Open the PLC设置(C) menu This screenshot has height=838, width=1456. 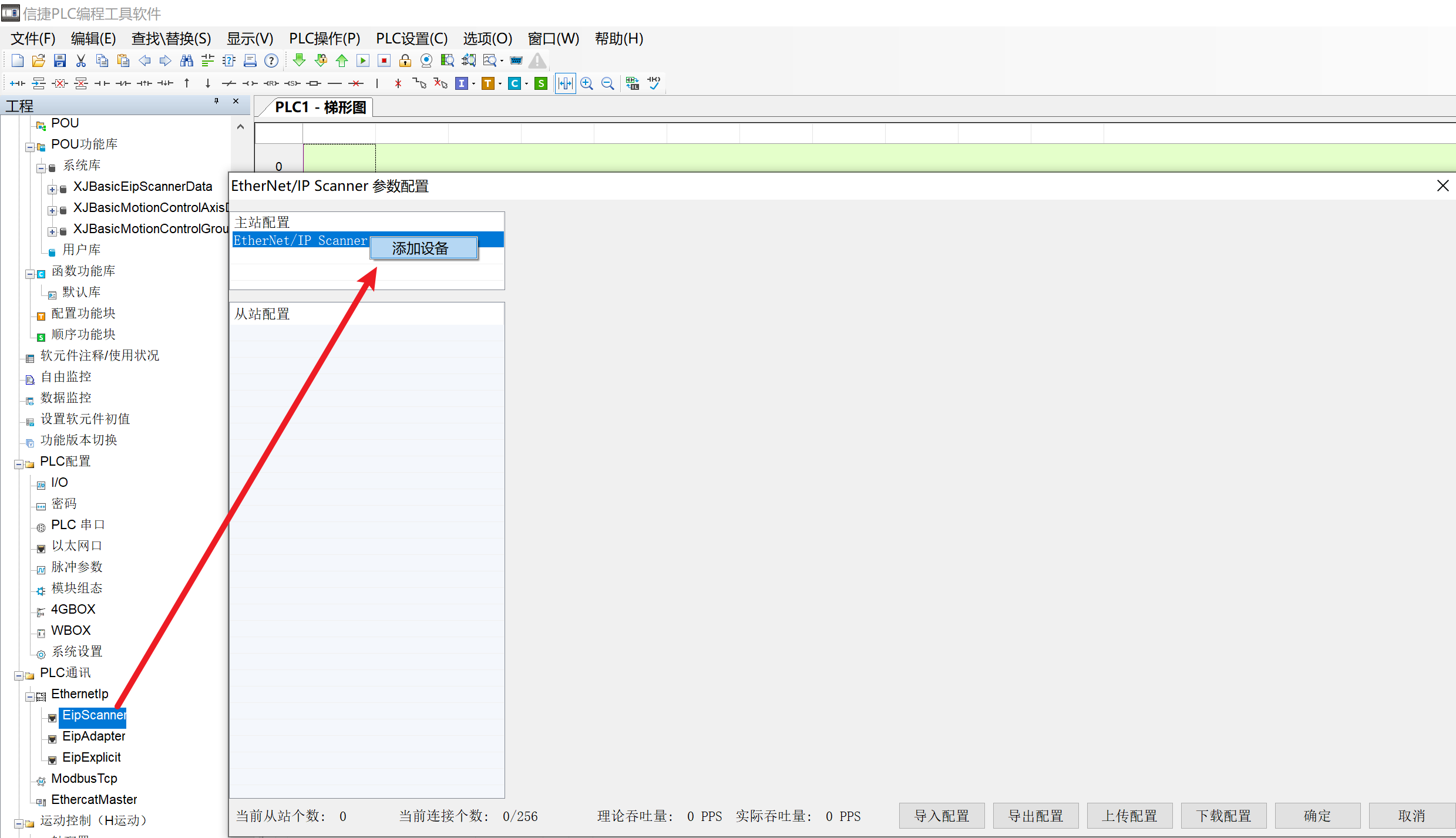click(x=412, y=39)
